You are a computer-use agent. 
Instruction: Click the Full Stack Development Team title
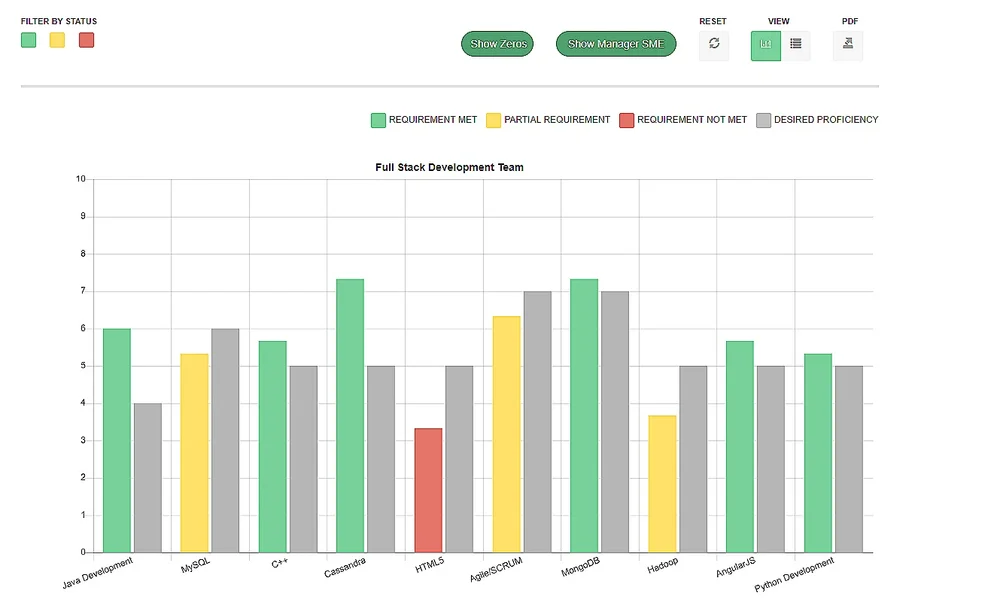click(450, 167)
